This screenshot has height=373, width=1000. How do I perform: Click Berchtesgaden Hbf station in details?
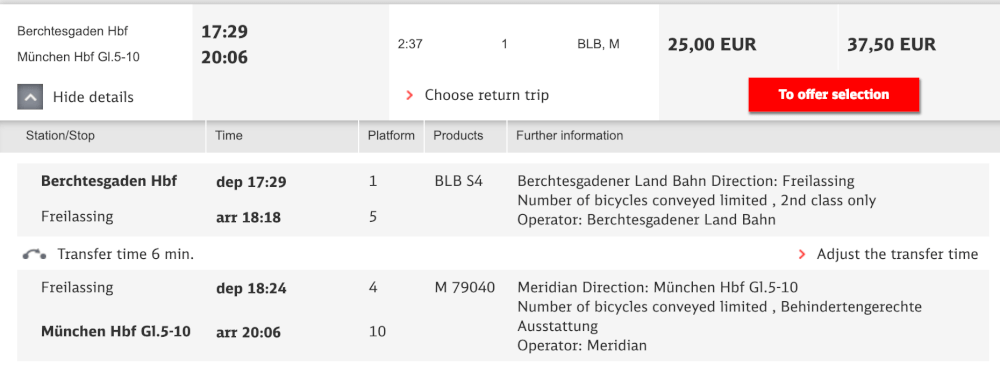coord(109,181)
